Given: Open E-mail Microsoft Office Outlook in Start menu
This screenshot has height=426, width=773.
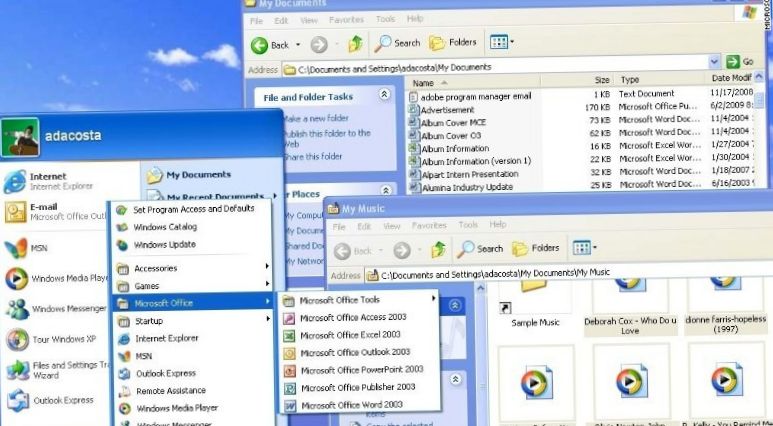Looking at the screenshot, I should tap(55, 212).
